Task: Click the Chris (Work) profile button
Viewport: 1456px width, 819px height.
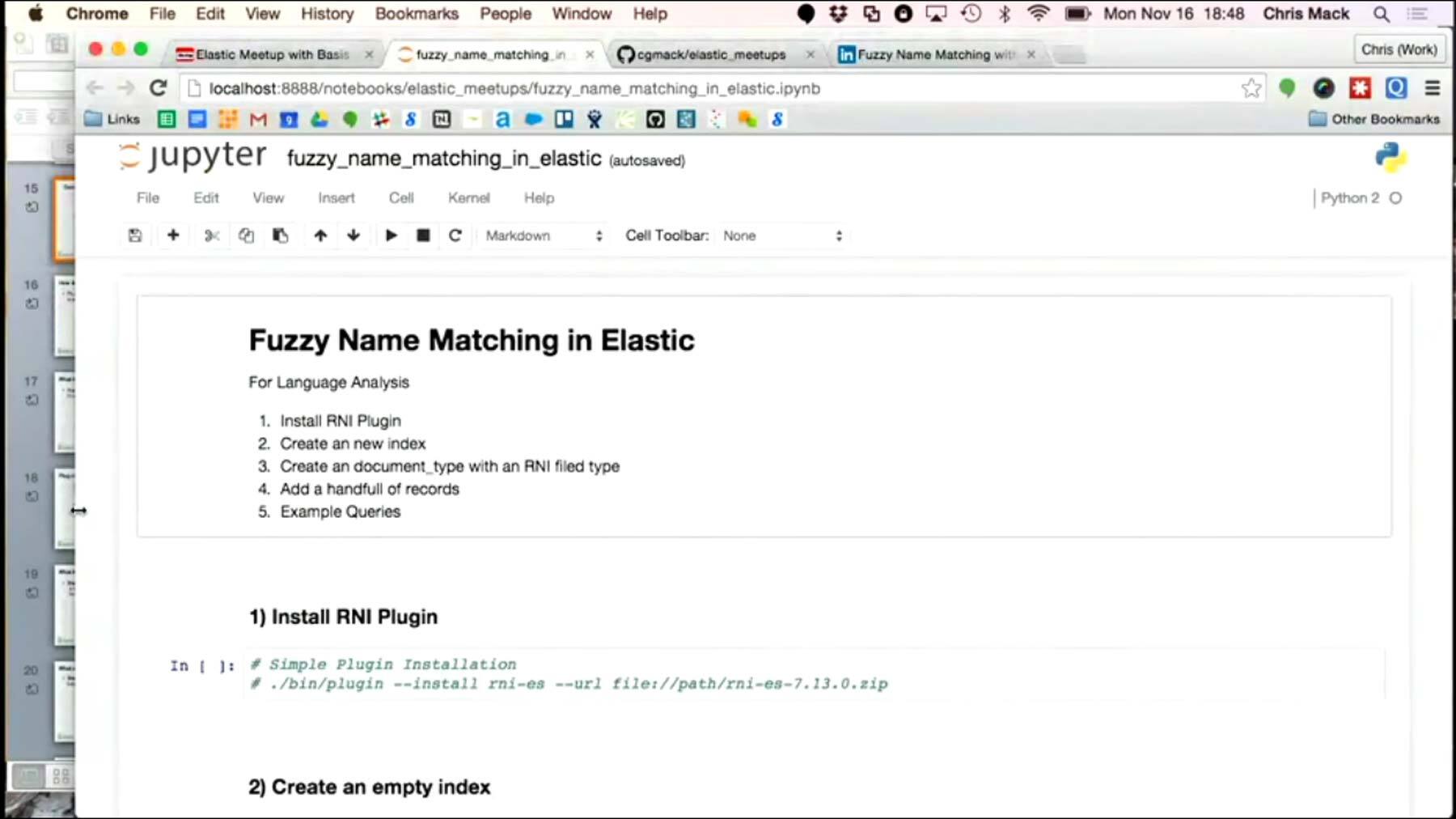Action: 1399,49
